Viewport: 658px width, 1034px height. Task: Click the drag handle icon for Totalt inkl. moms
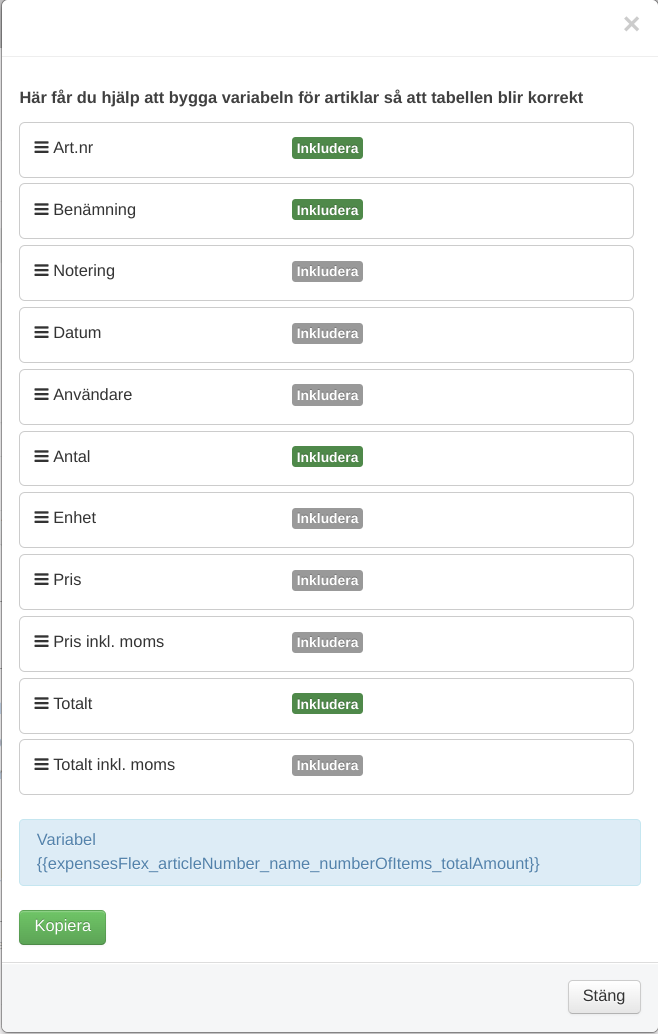41,765
